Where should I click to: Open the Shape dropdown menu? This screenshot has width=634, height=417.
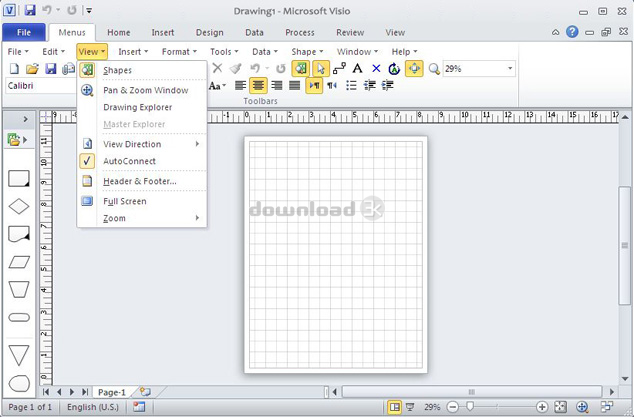click(307, 52)
